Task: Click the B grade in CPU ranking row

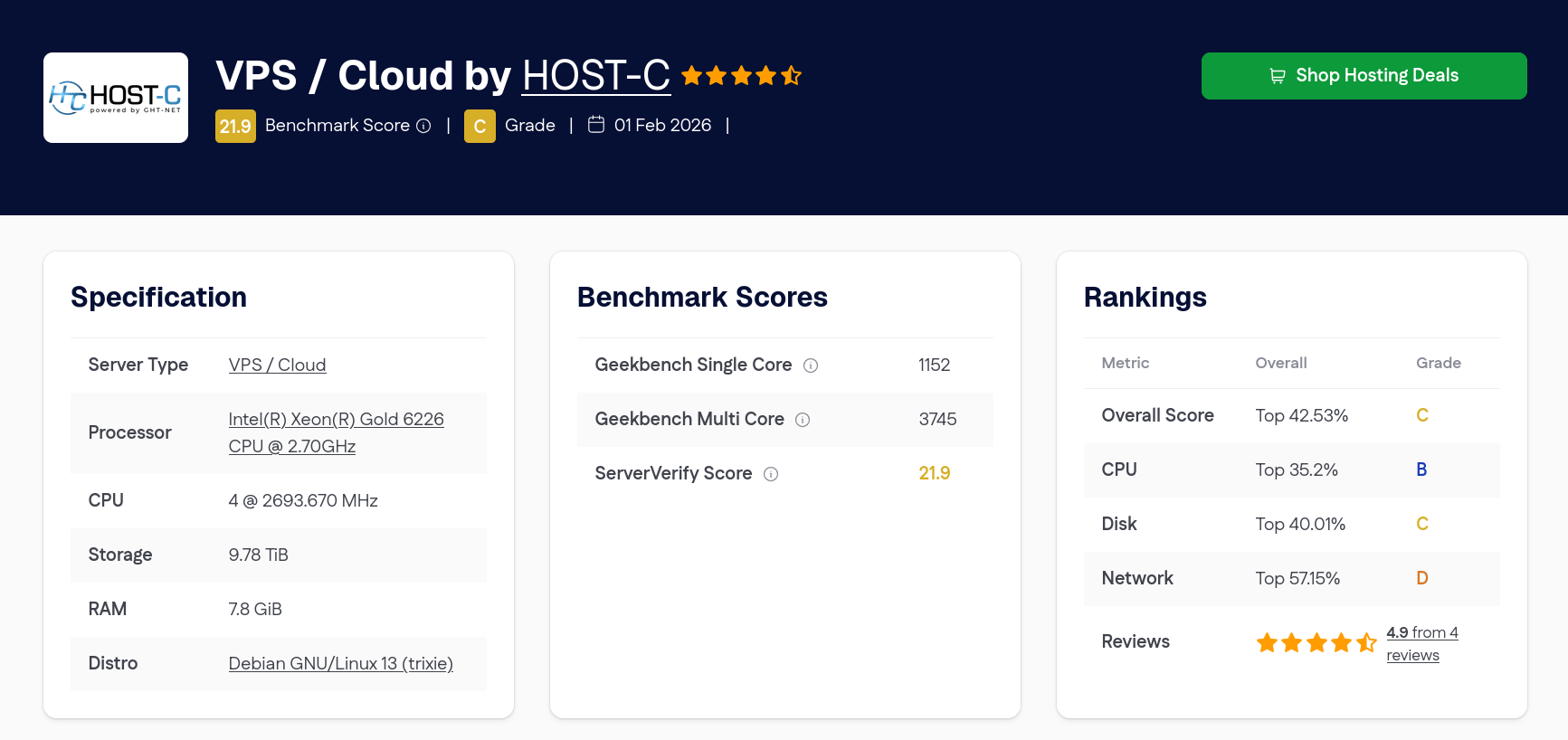Action: [x=1421, y=470]
